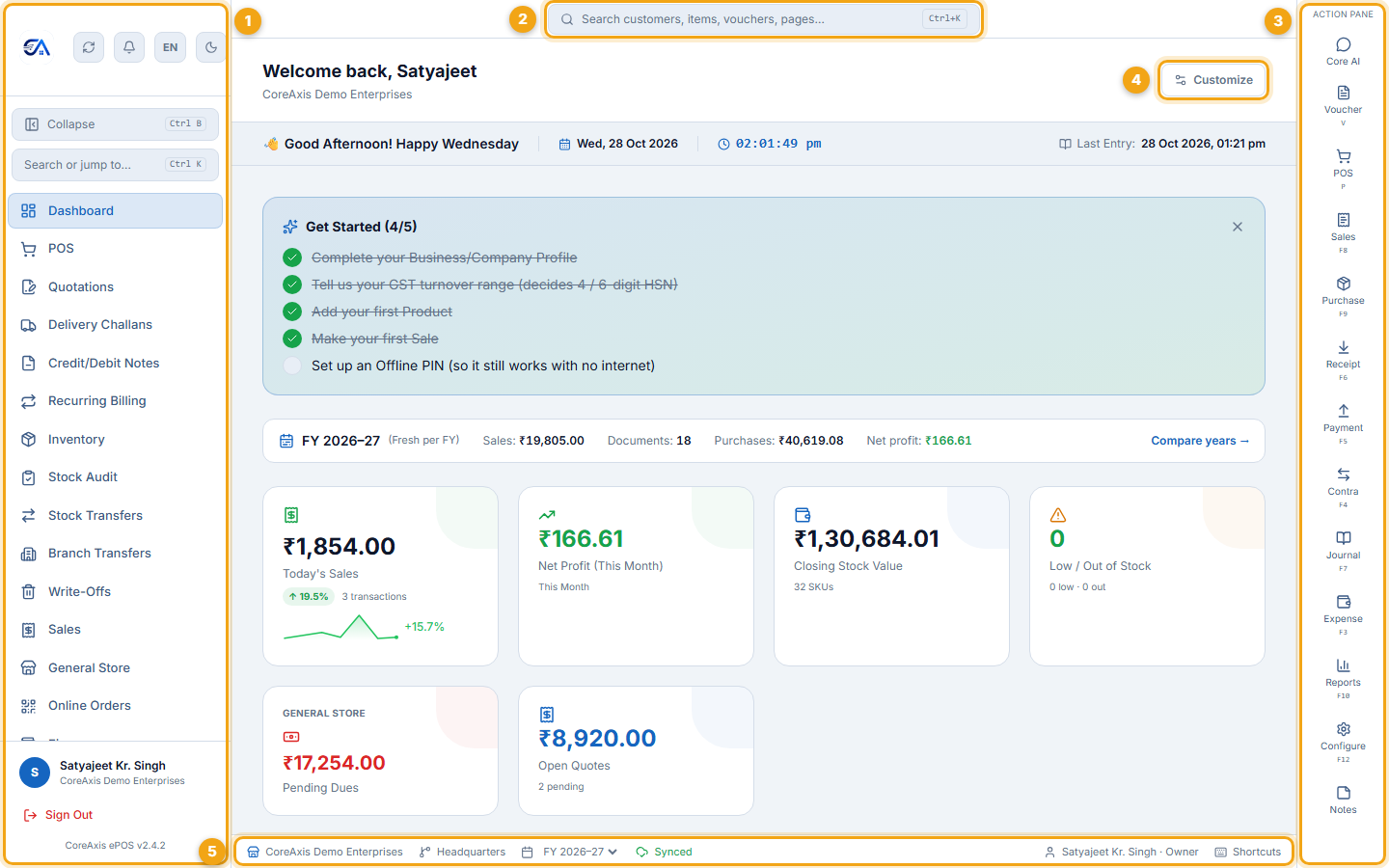Click the top global search box
The width and height of the screenshot is (1389, 868).
(x=764, y=19)
